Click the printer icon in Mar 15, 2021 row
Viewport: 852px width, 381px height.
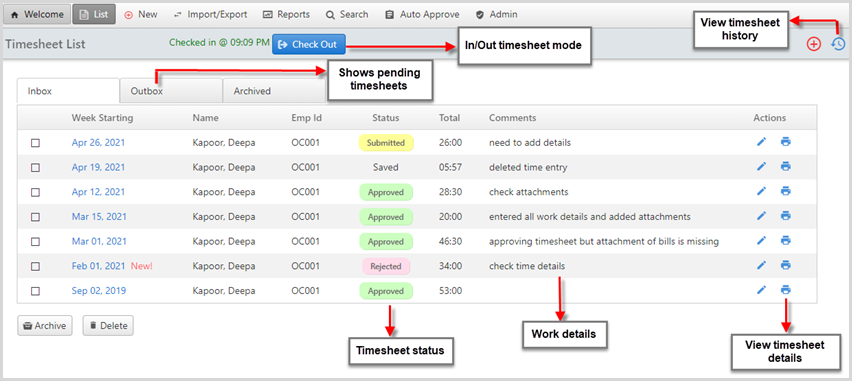(785, 216)
